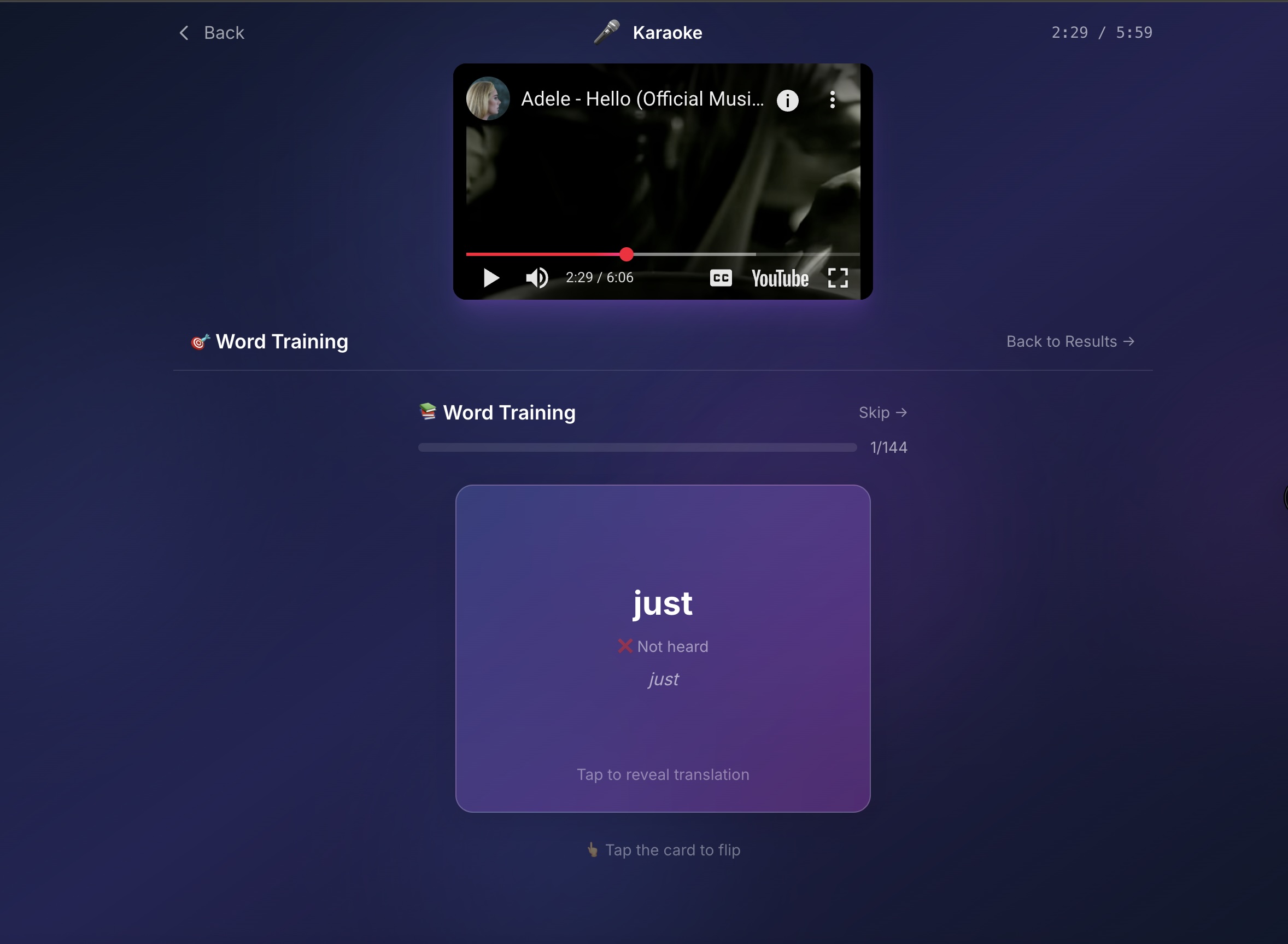Go back using the Back label
Viewport: 1288px width, 944px height.
pyautogui.click(x=224, y=33)
